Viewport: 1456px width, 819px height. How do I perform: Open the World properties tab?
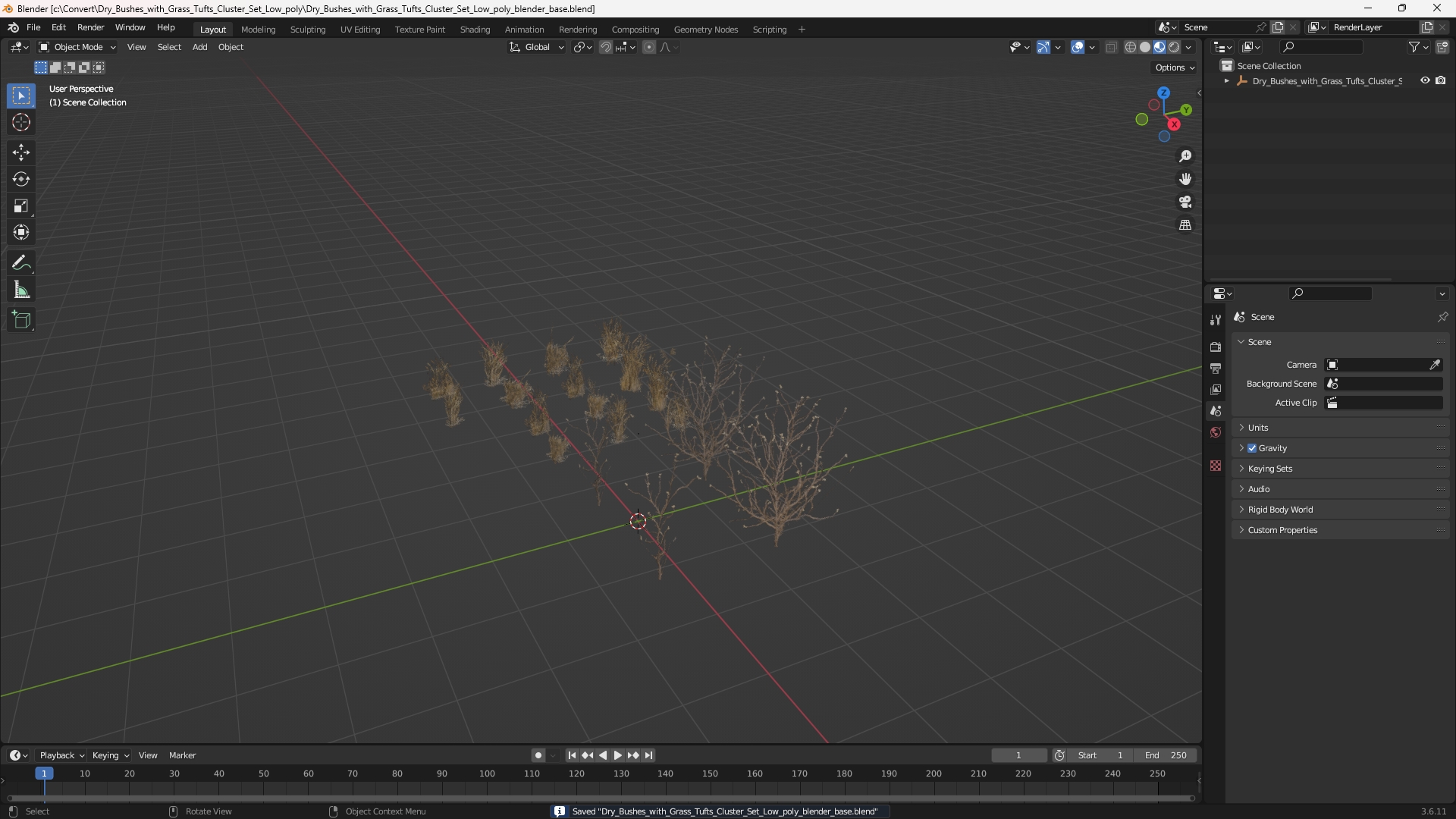(x=1216, y=432)
